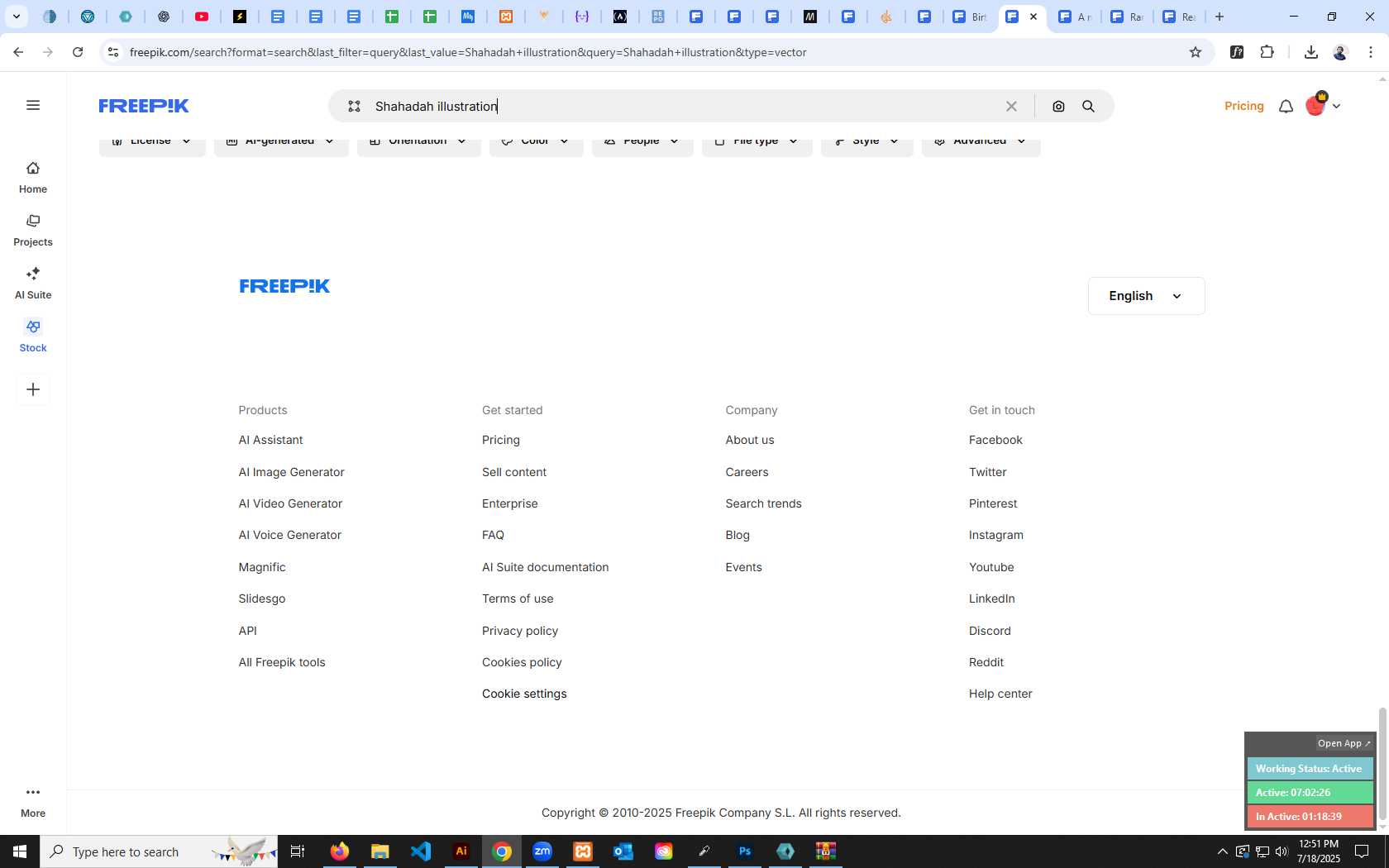1389x868 pixels.
Task: Open Search trends link
Action: [763, 503]
